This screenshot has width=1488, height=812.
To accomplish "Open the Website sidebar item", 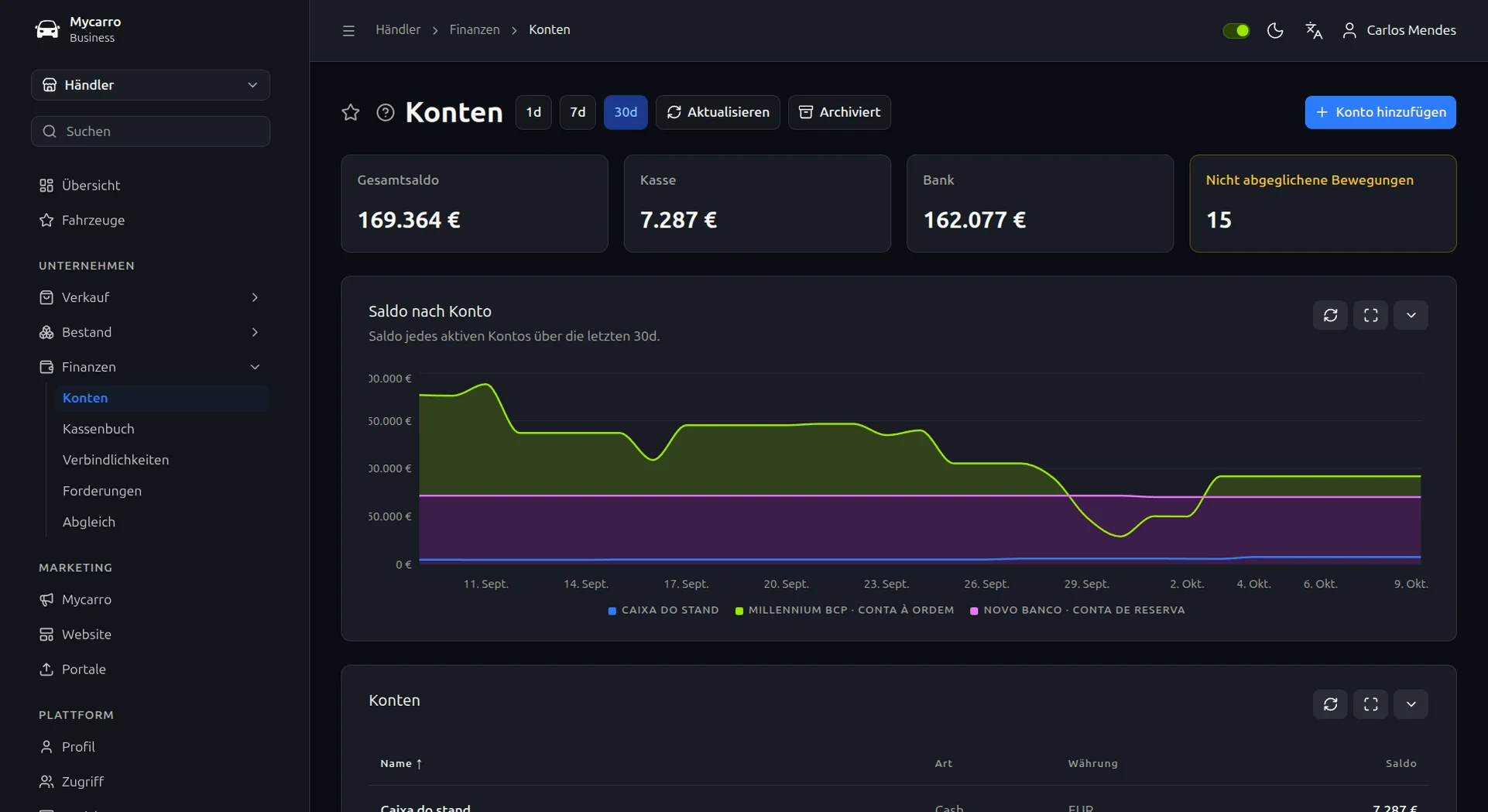I will [x=150, y=635].
